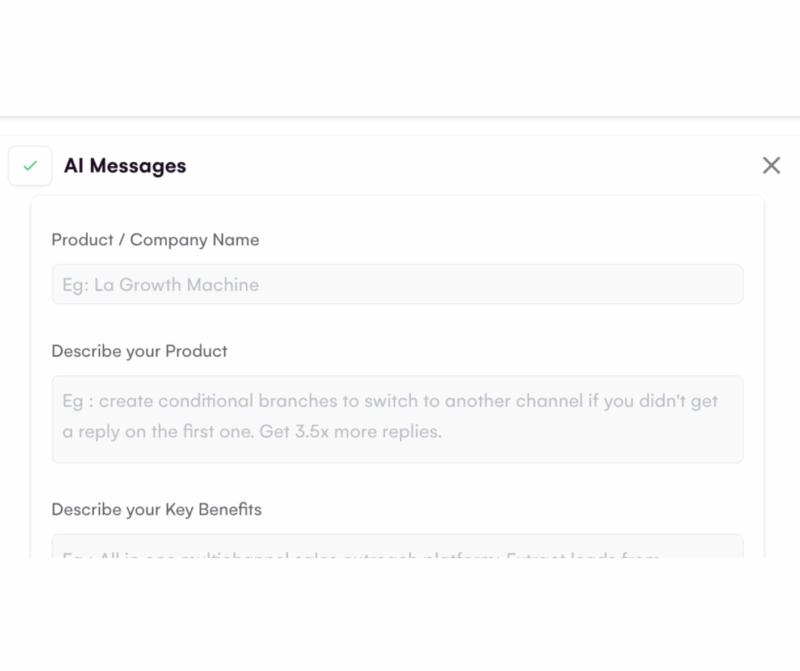Toggle the AI Messages check box
800x671 pixels.
pos(30,166)
